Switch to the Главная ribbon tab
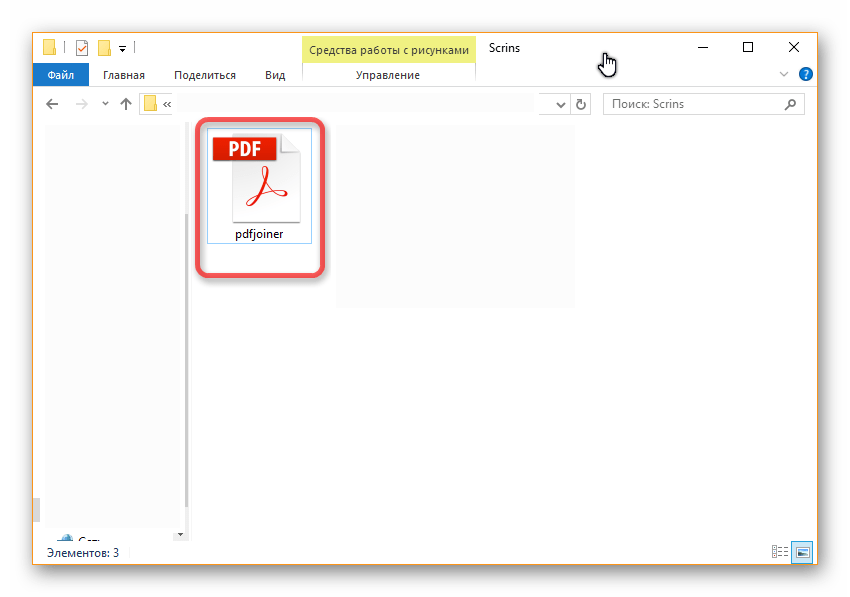 tap(123, 75)
